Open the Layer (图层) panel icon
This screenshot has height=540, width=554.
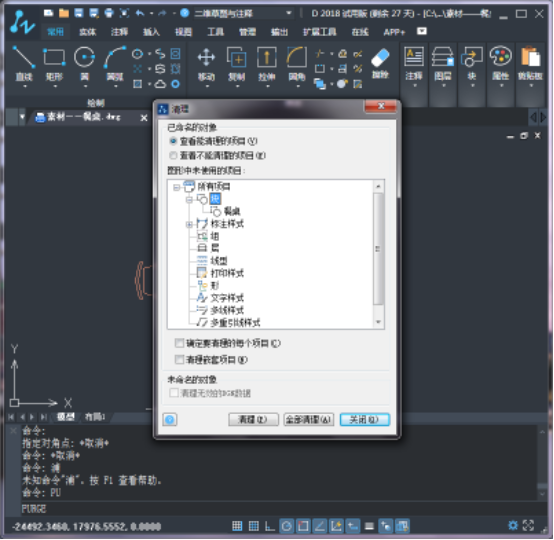[443, 64]
